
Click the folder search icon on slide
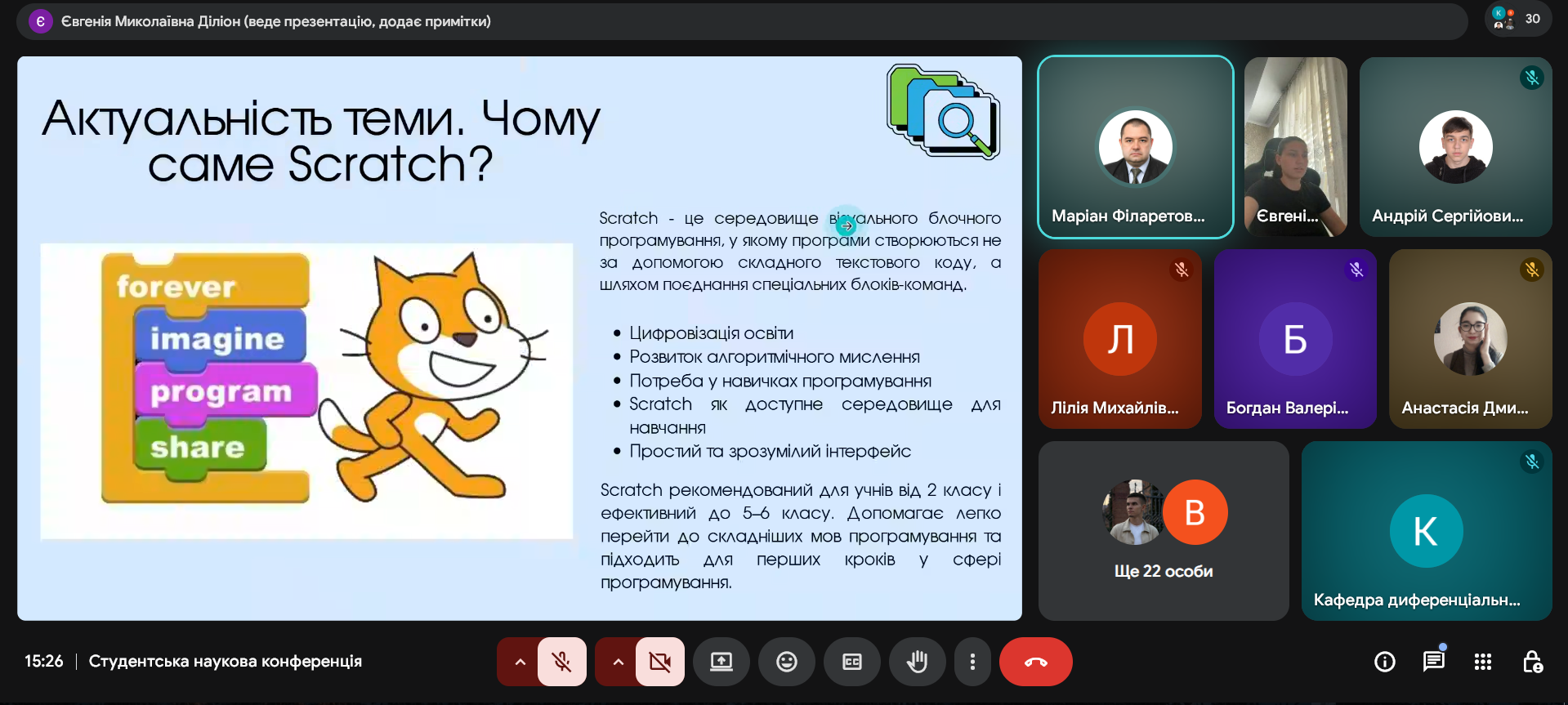point(944,111)
